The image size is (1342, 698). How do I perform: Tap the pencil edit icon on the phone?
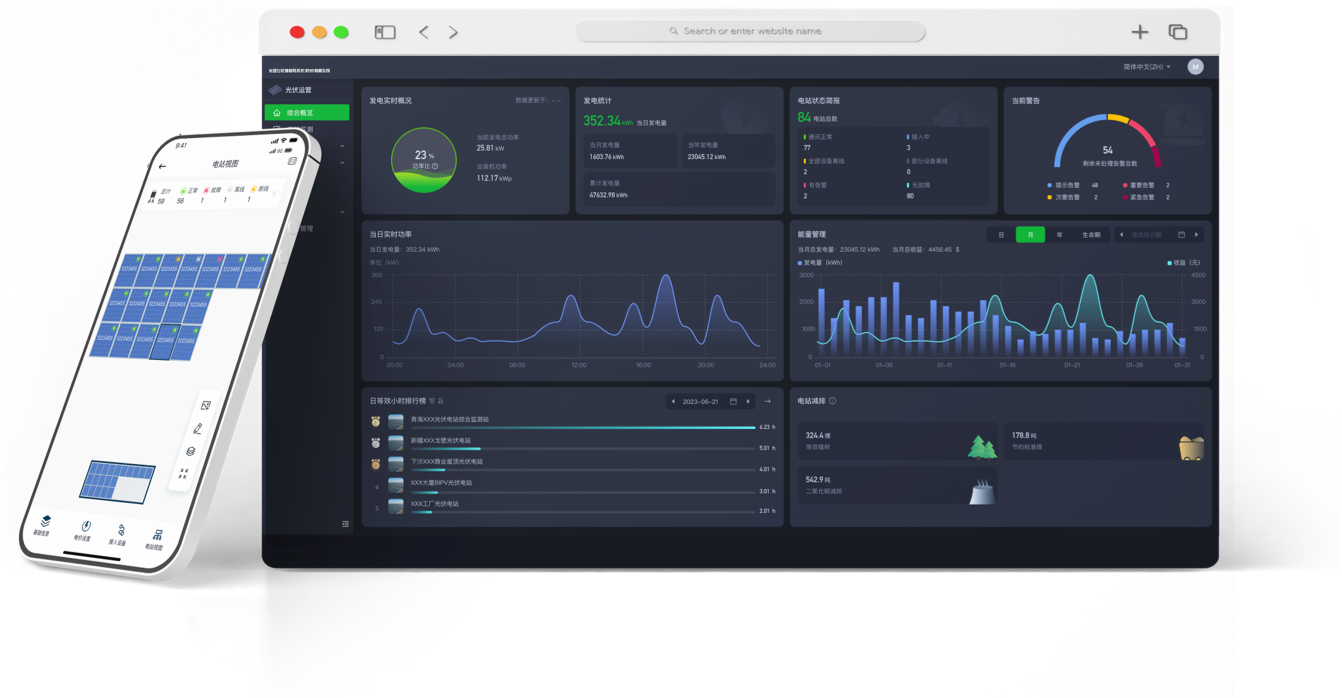(x=198, y=429)
